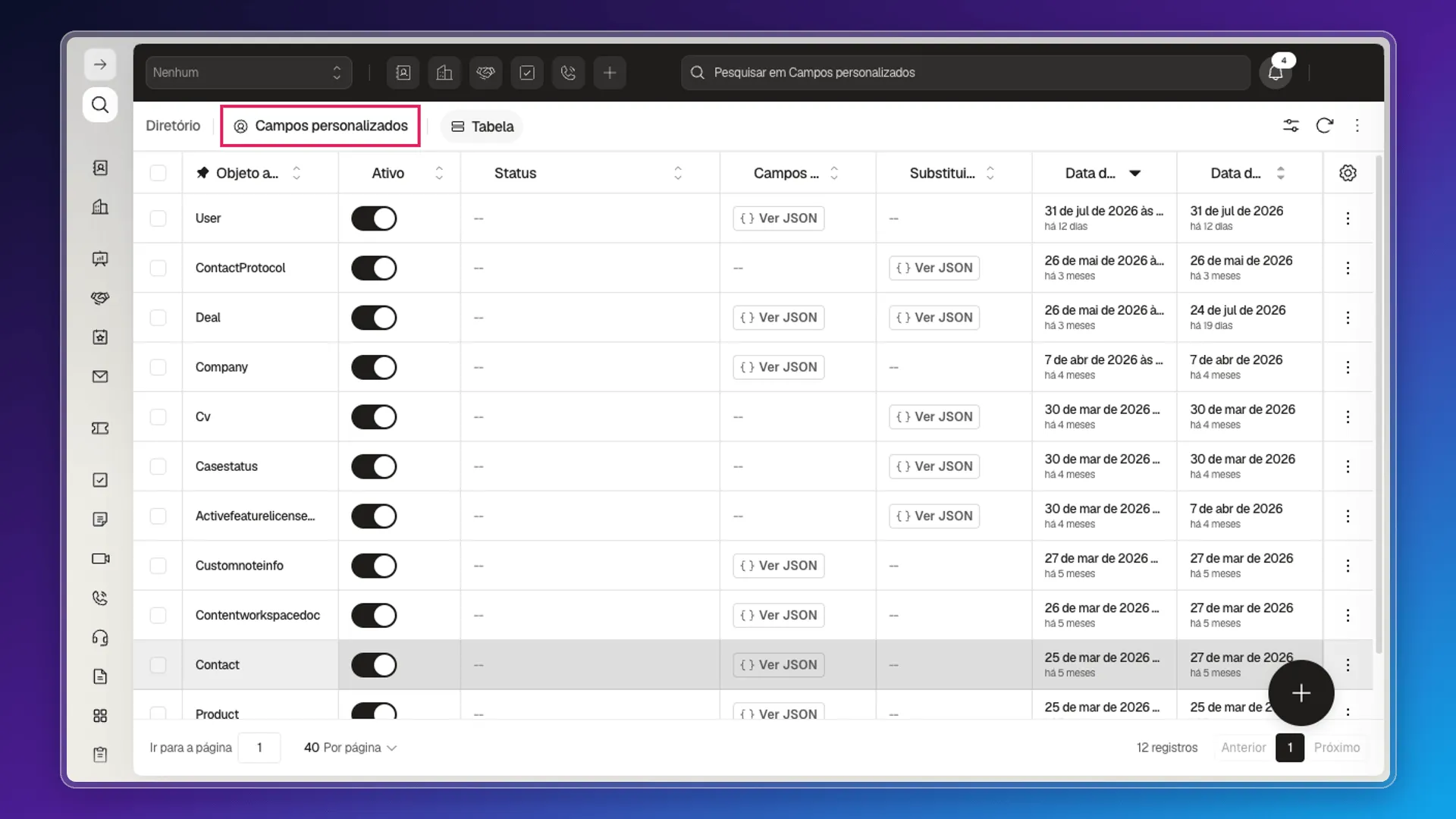Click the Pesquisar em Campos personalizados search box

click(x=965, y=73)
